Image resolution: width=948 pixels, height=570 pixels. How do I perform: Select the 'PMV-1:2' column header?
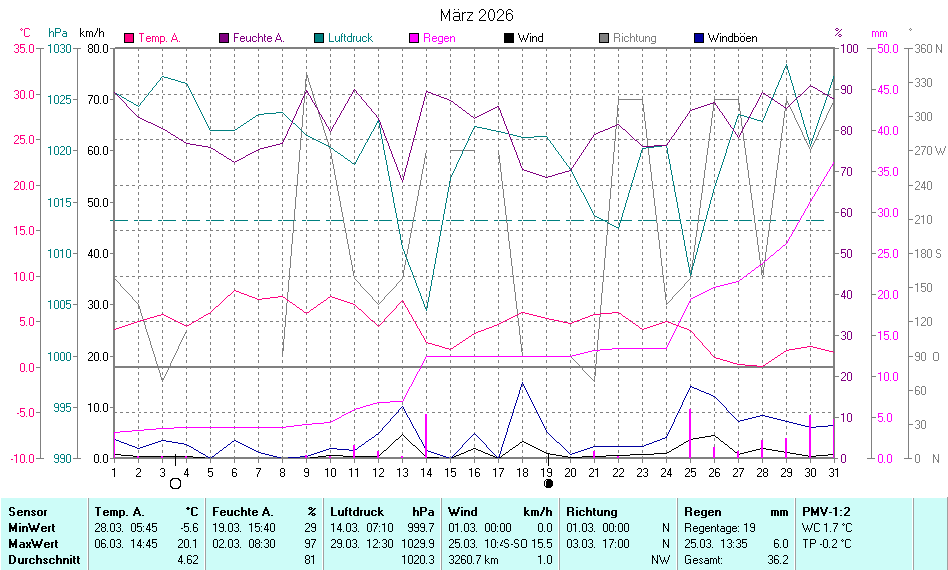[826, 512]
